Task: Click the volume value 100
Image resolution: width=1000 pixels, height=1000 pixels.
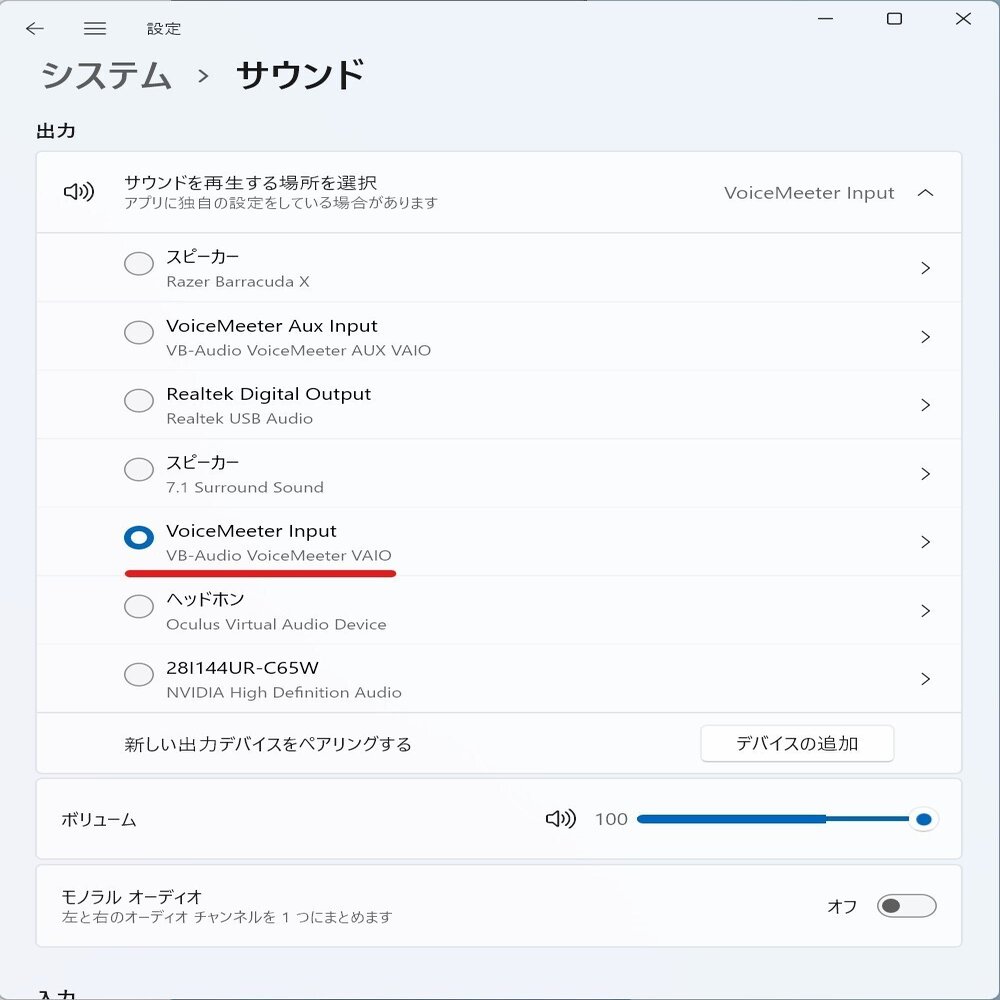Action: pyautogui.click(x=611, y=819)
